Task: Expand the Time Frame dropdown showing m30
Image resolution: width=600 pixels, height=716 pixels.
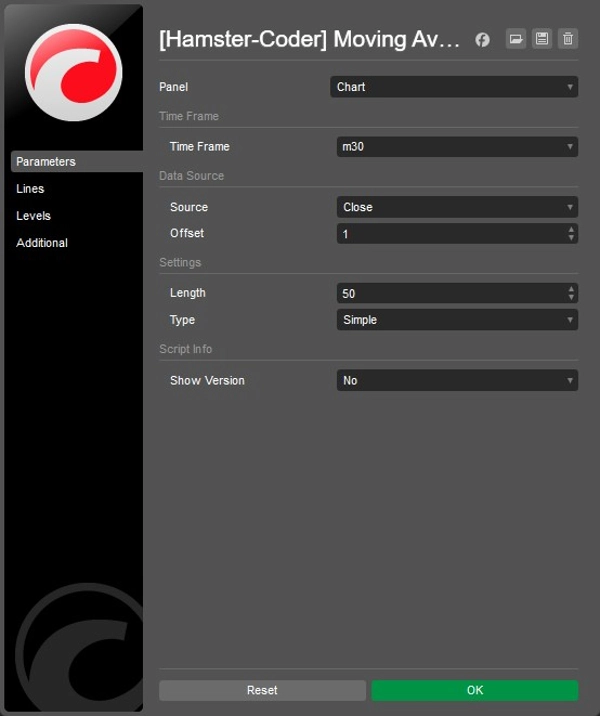Action: [457, 147]
